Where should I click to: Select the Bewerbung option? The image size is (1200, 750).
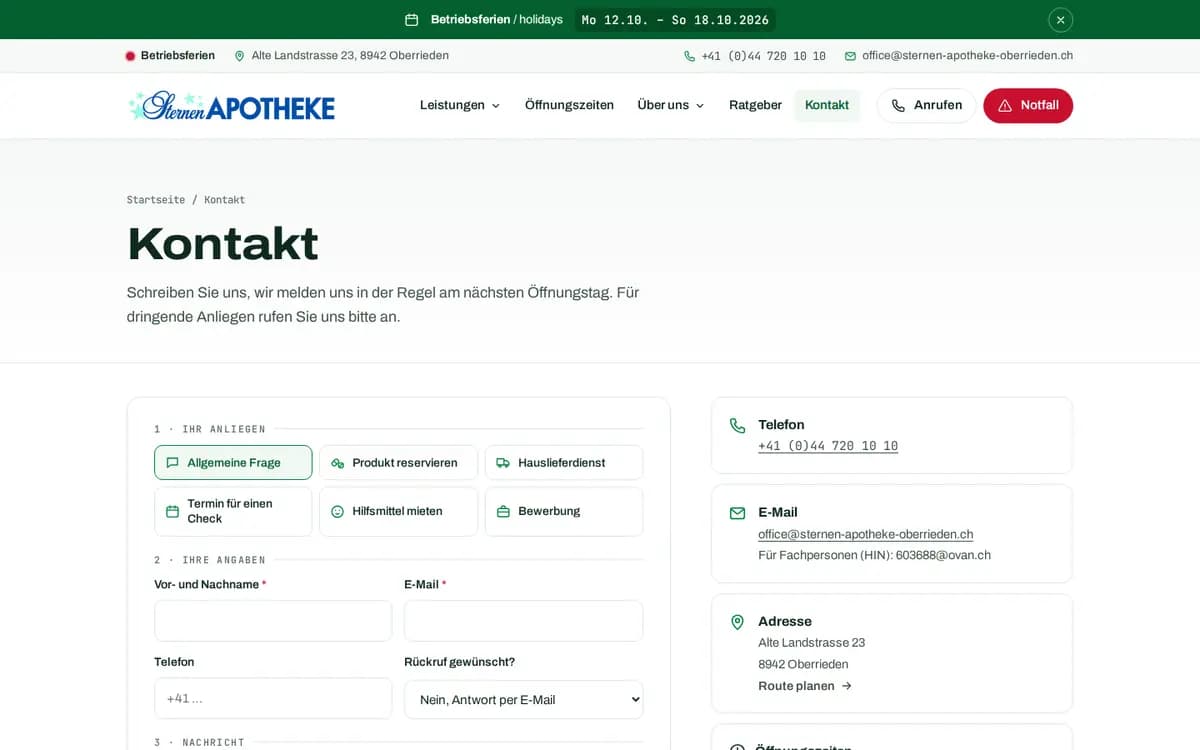(564, 511)
